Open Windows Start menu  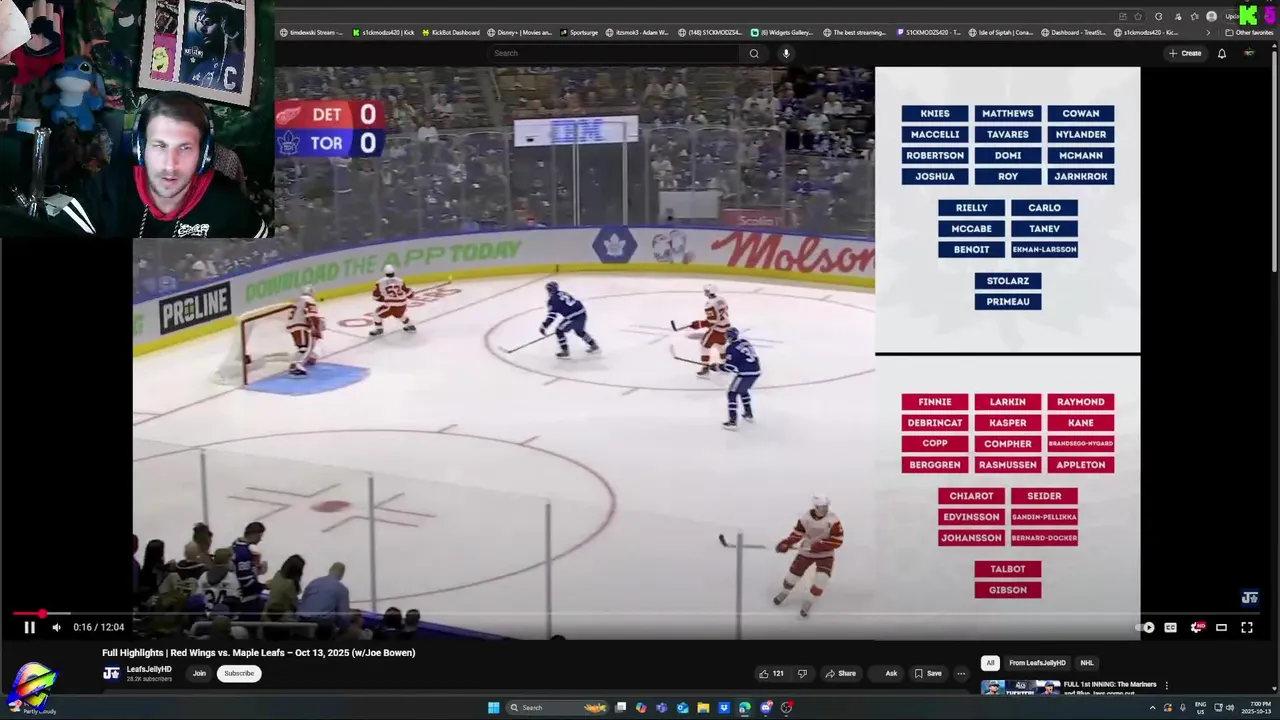click(493, 707)
